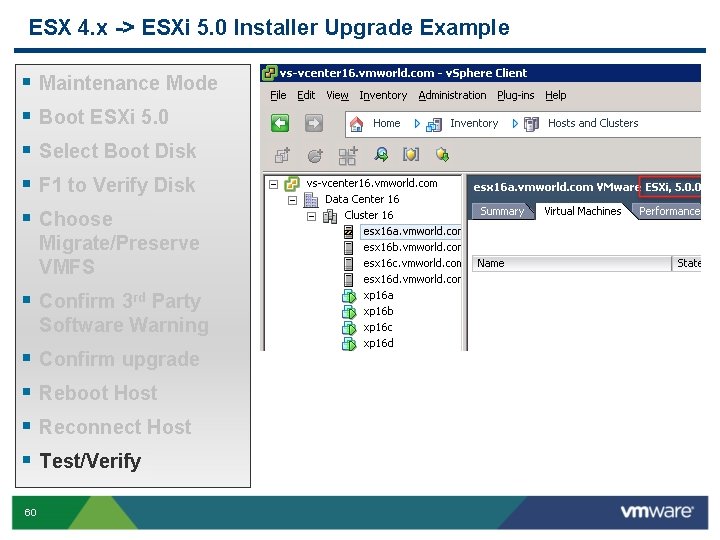
Task: Click the Inventory breadcrumb icon
Action: (434, 124)
